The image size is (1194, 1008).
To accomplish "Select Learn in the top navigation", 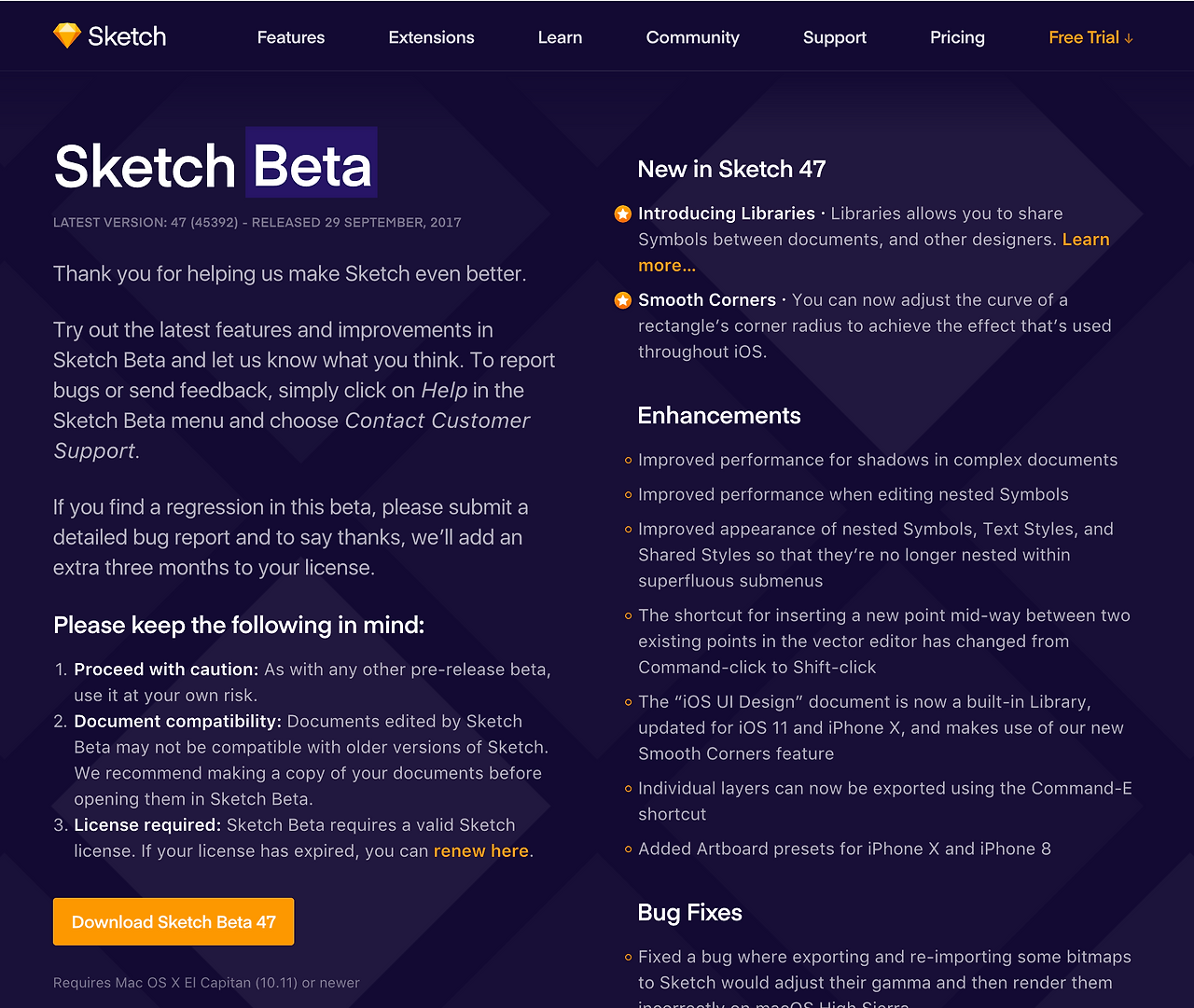I will [560, 37].
